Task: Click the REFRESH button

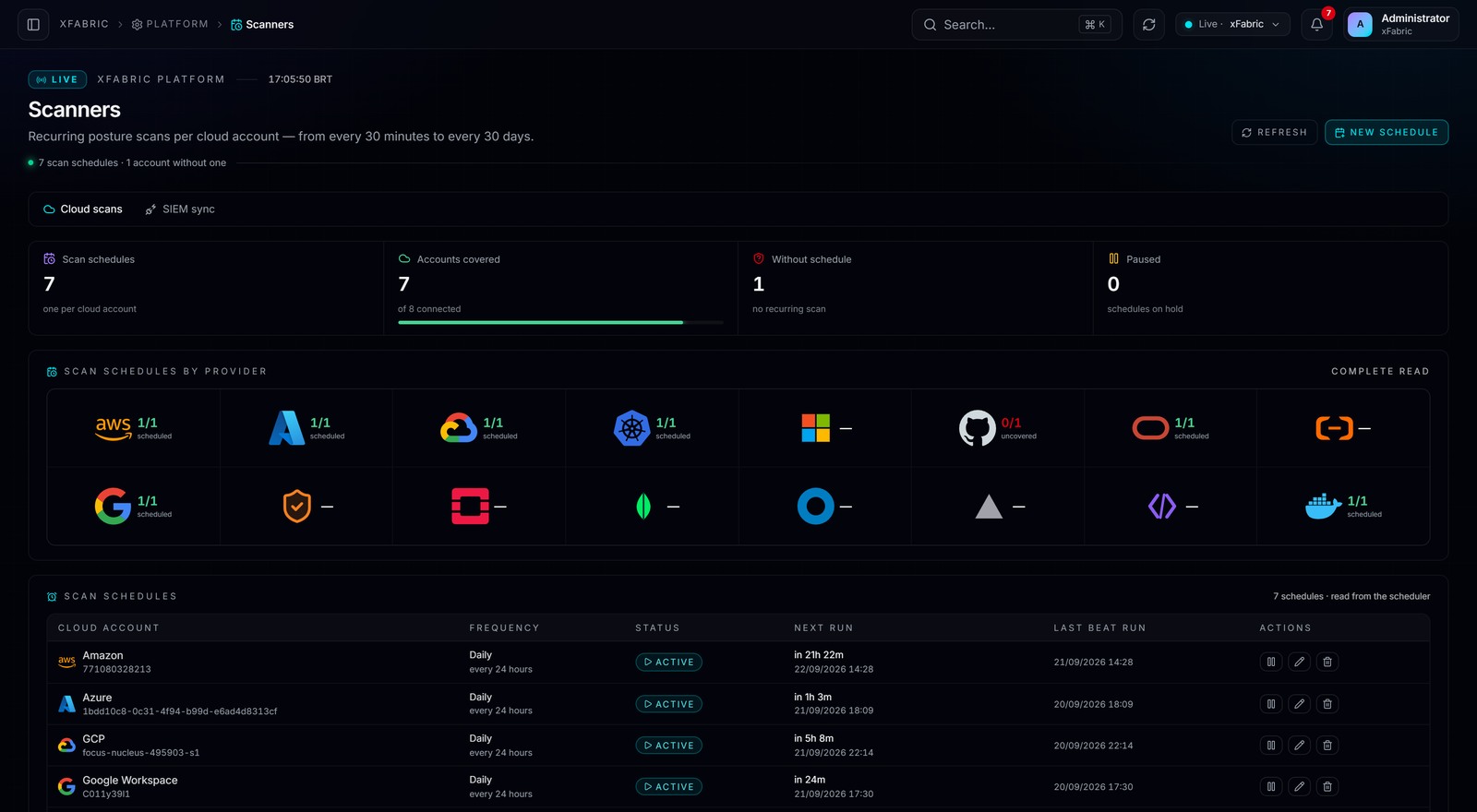Action: [x=1275, y=133]
